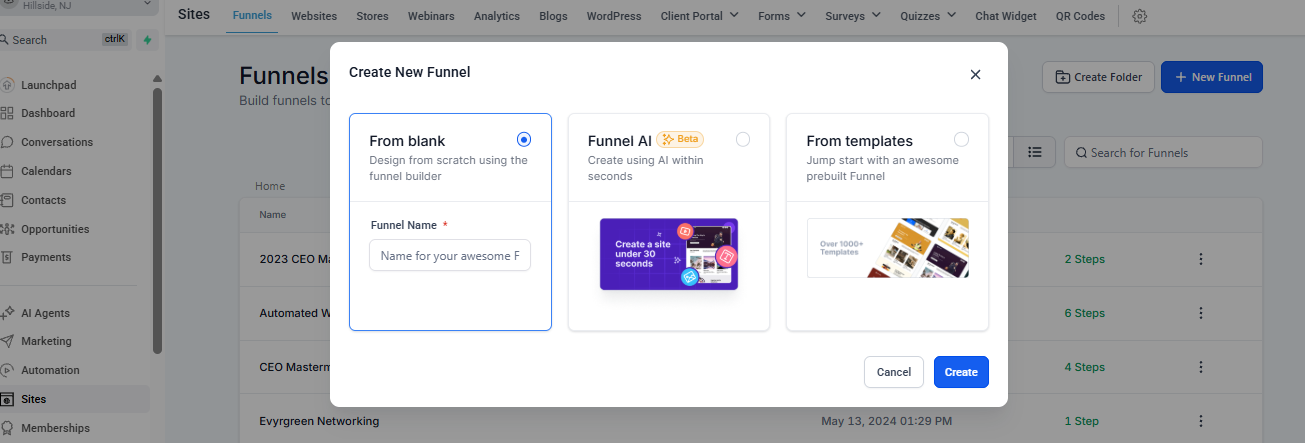
Task: Select the From templates radio option
Action: tap(961, 140)
